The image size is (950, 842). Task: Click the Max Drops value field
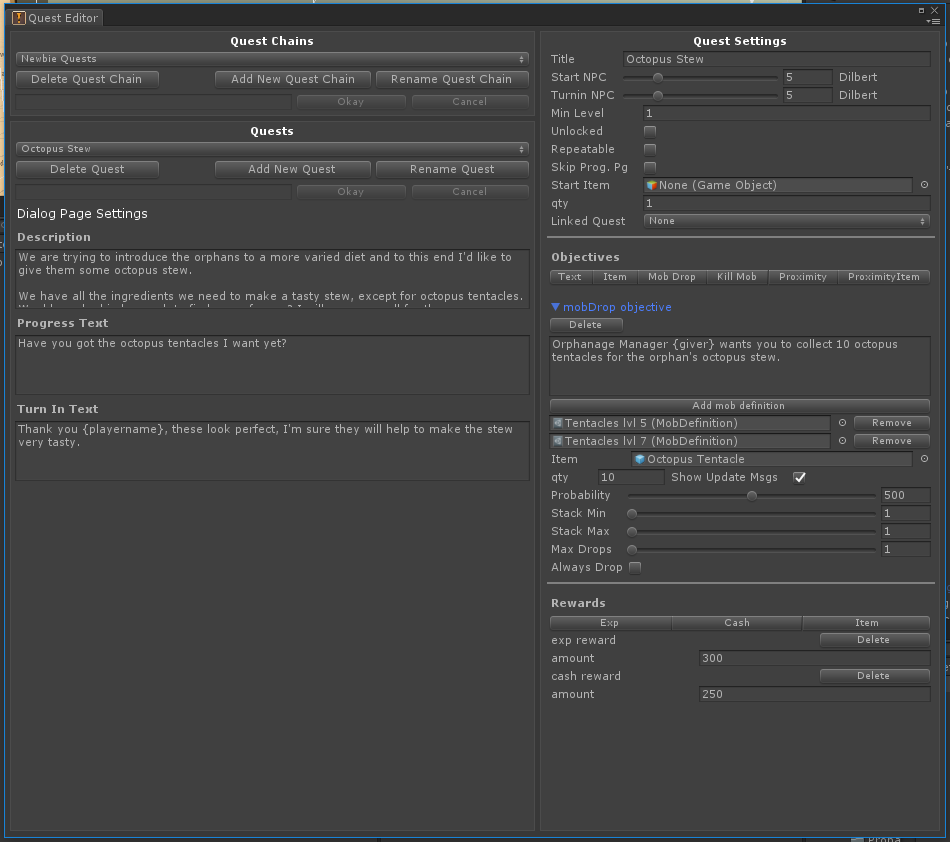click(x=906, y=549)
